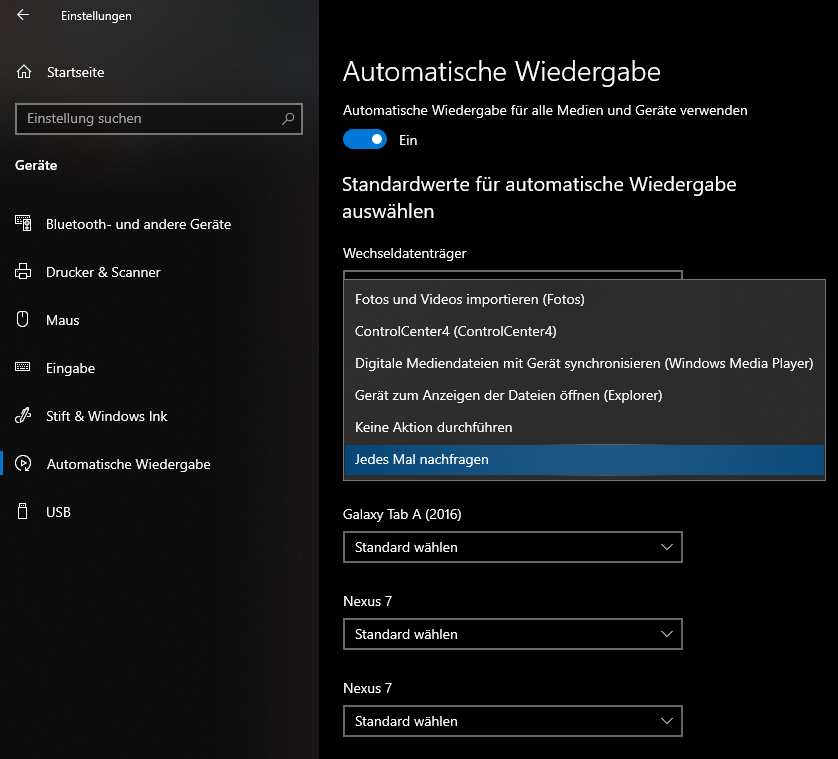This screenshot has height=759, width=838.
Task: Click the back arrow in Einstellungen
Action: [23, 15]
